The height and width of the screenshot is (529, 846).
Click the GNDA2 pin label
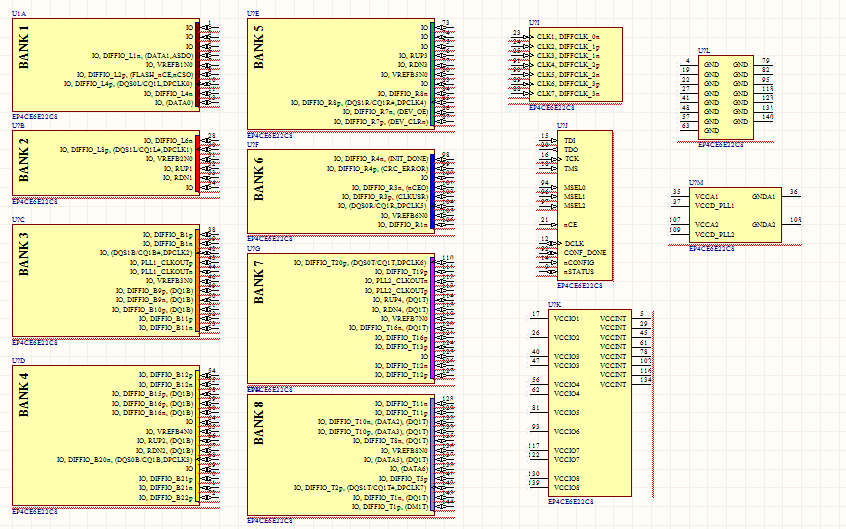[763, 225]
